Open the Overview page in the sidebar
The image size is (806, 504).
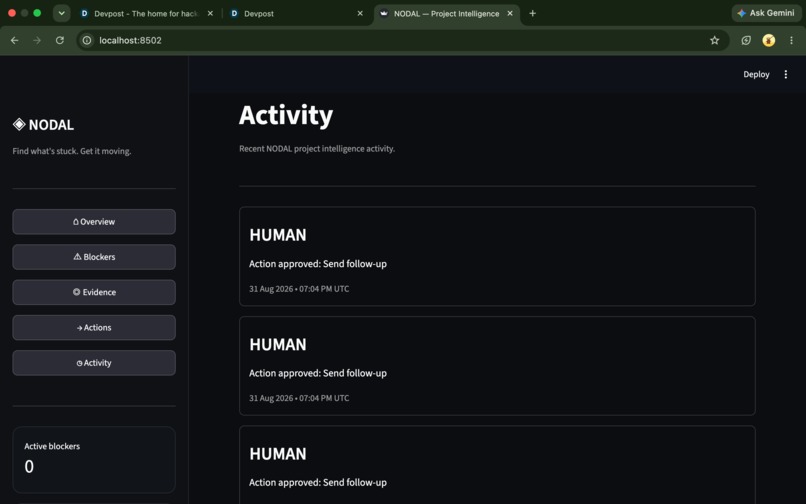tap(94, 222)
